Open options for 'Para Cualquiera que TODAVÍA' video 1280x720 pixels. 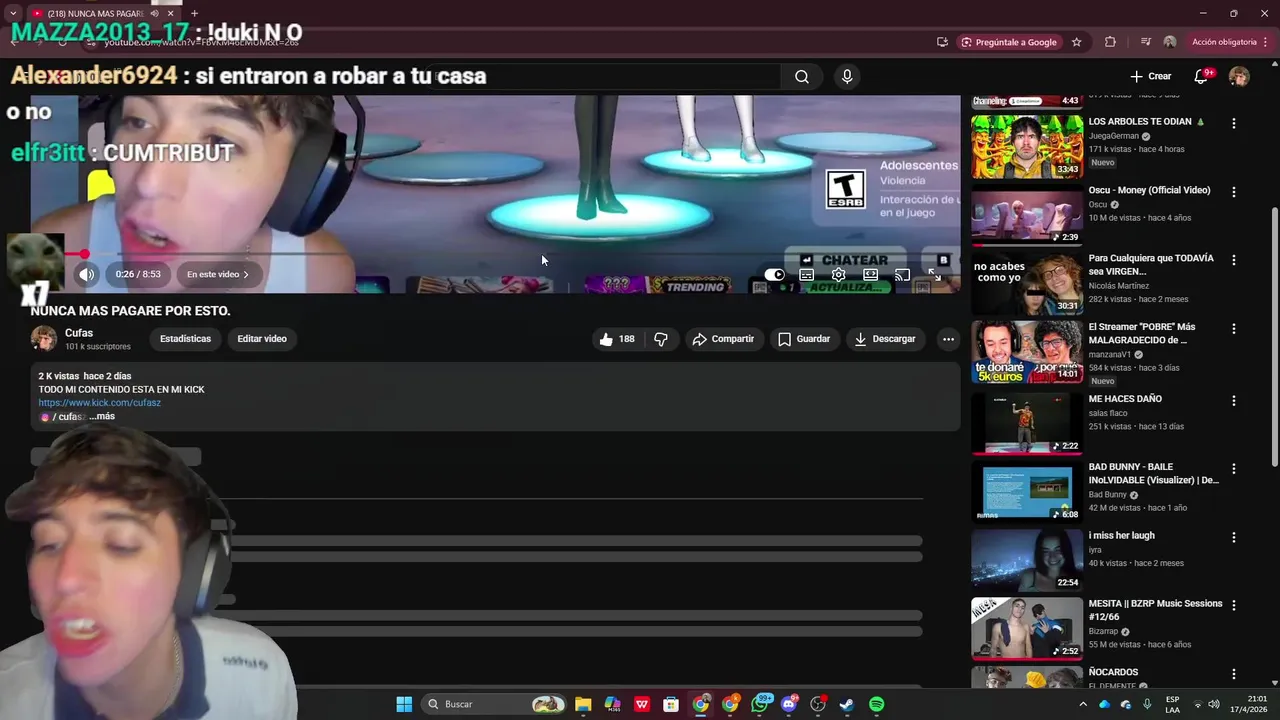1233,260
